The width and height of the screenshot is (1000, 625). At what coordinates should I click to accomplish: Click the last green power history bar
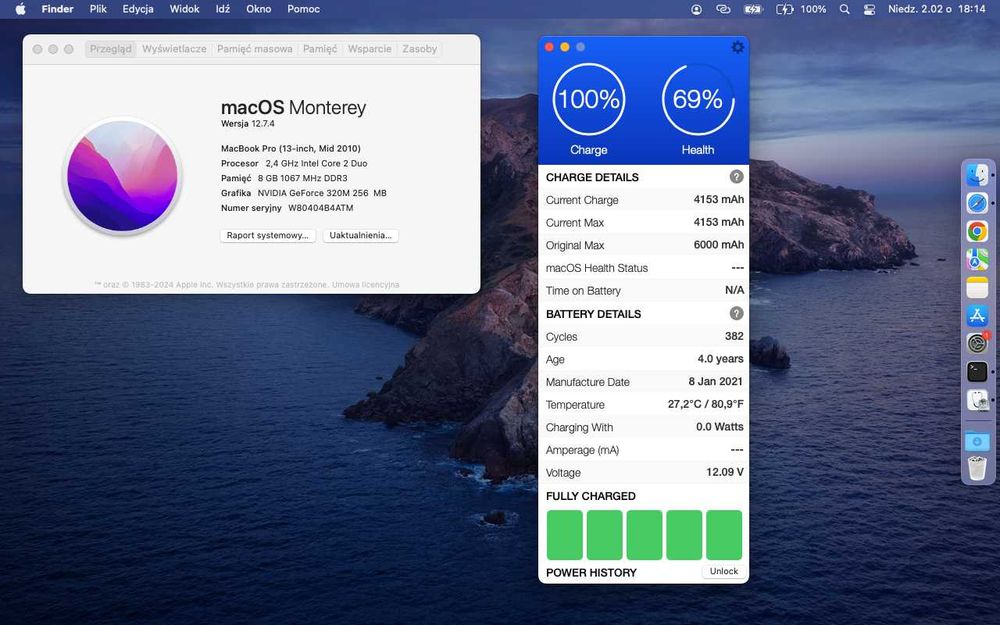coord(724,534)
